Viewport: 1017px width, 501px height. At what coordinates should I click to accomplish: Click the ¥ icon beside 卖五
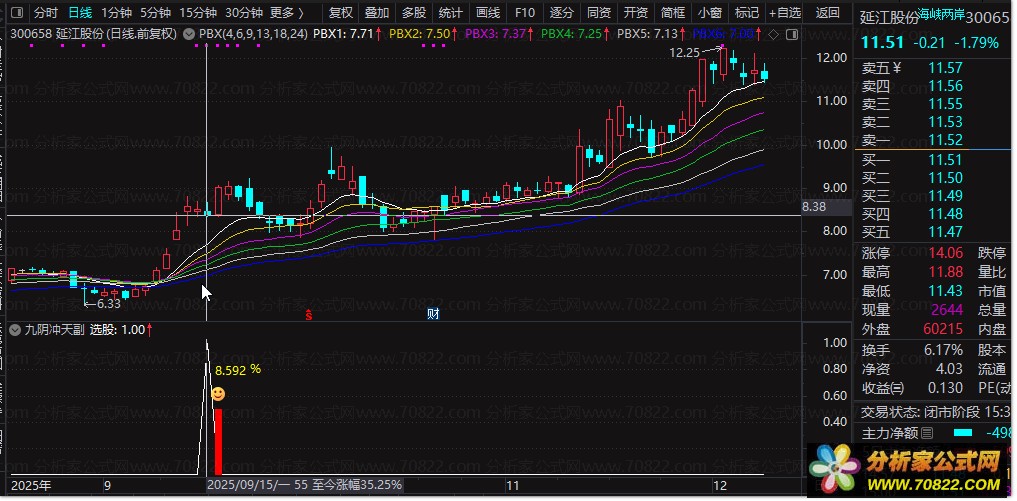(896, 68)
